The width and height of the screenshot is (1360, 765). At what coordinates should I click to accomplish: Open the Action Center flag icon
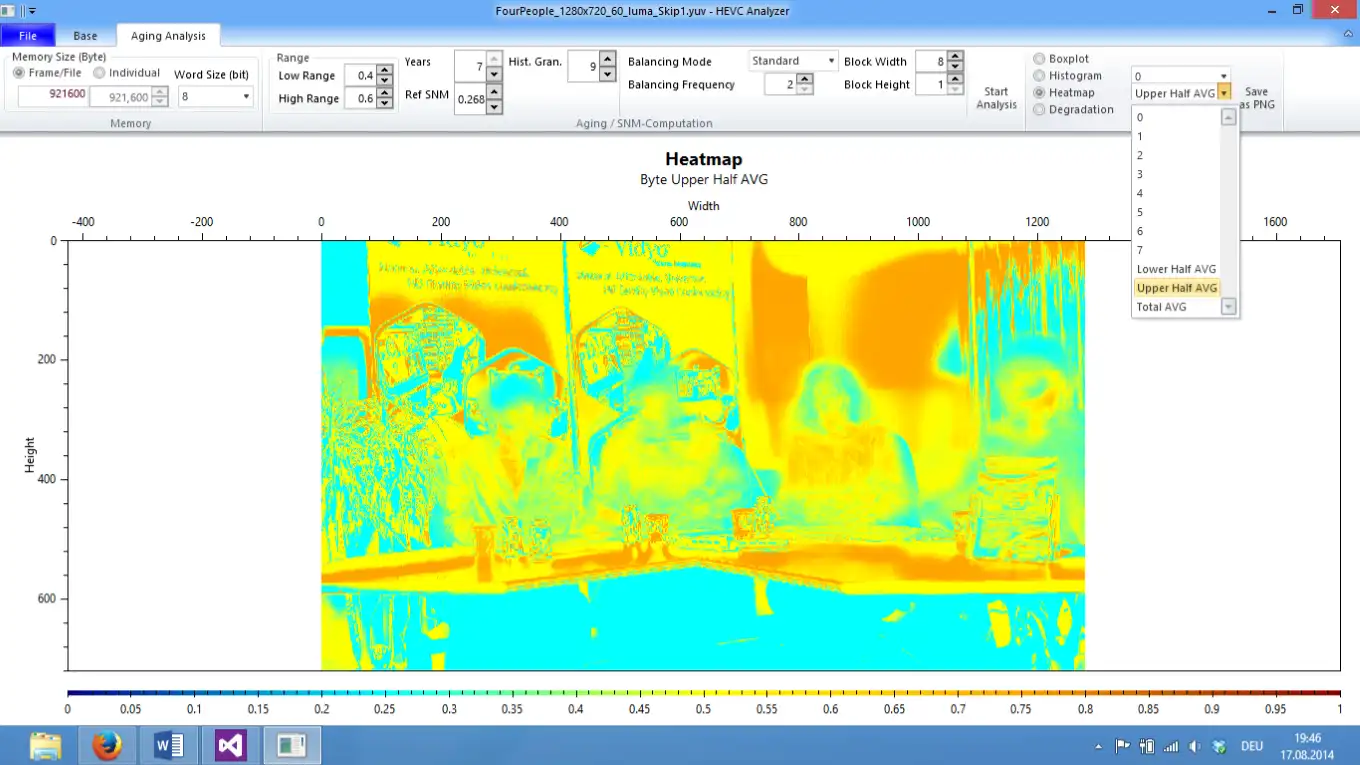[x=1122, y=746]
